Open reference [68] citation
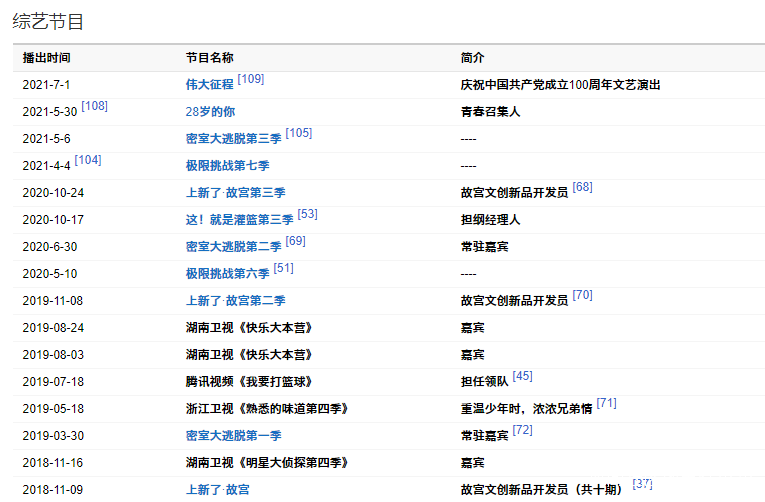Image resolution: width=765 pixels, height=502 pixels. click(x=583, y=187)
